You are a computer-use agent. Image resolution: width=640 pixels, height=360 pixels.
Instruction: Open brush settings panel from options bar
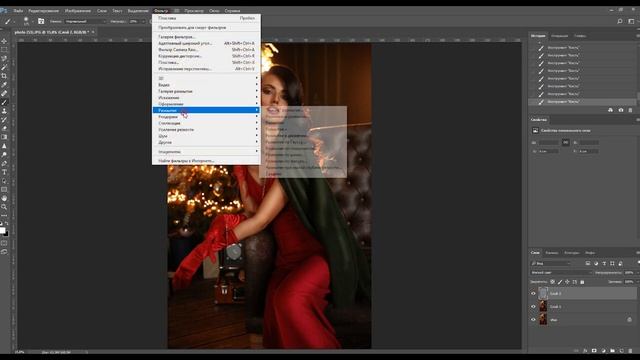pos(41,21)
